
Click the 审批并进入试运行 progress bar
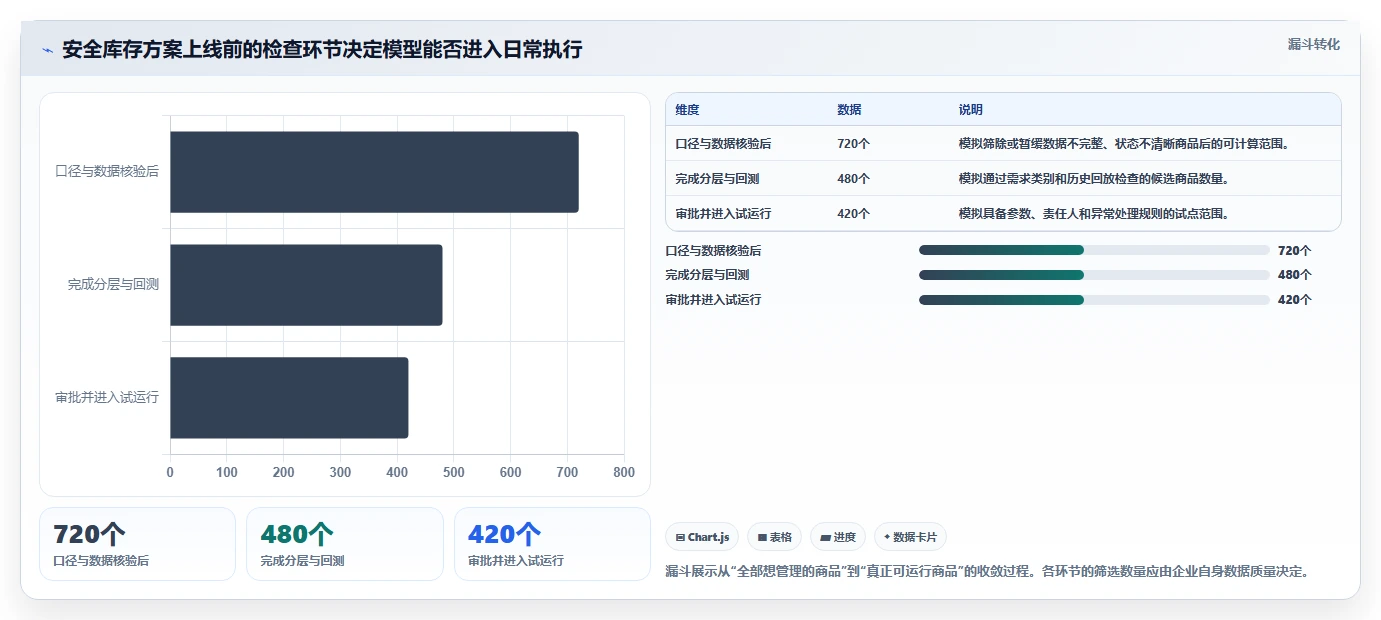click(x=1094, y=300)
